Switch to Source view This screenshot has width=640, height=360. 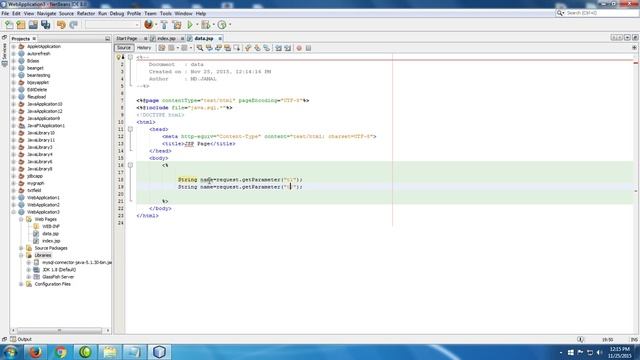point(124,48)
